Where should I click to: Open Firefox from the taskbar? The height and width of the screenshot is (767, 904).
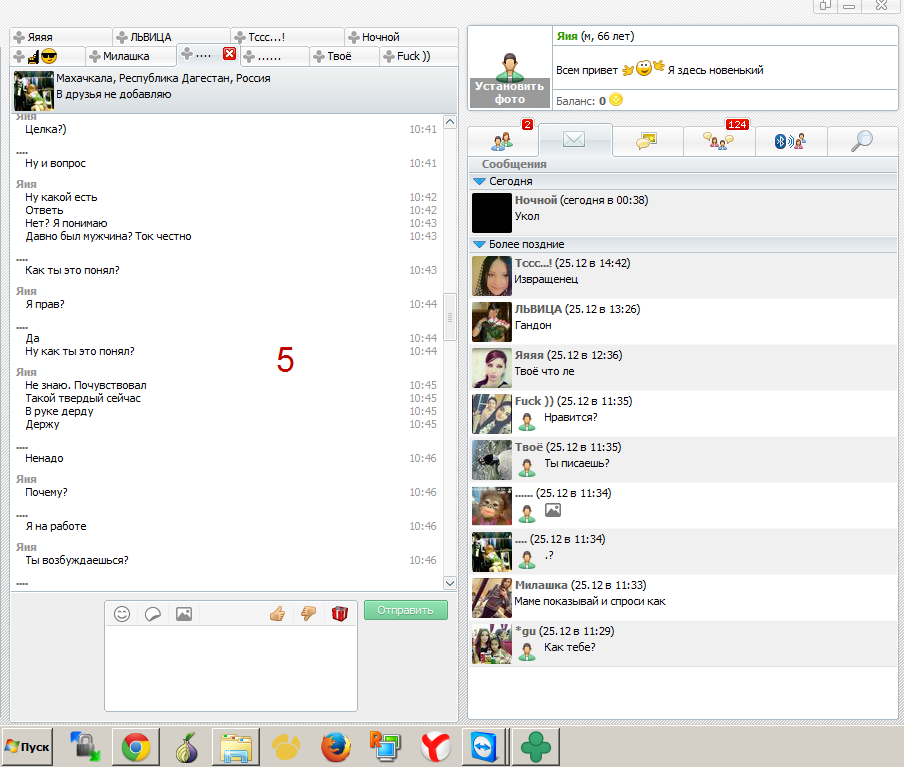(x=336, y=747)
